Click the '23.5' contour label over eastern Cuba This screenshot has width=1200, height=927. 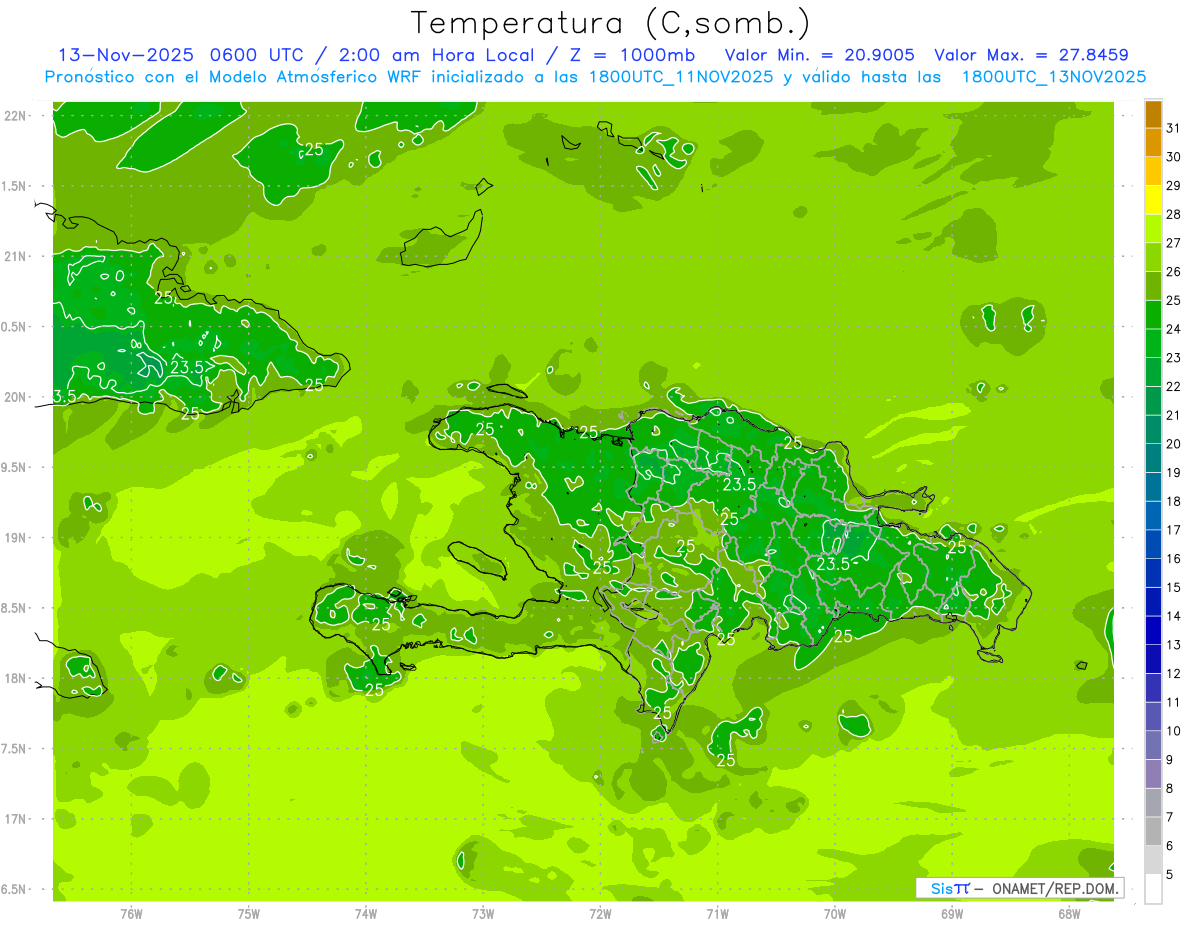(187, 367)
